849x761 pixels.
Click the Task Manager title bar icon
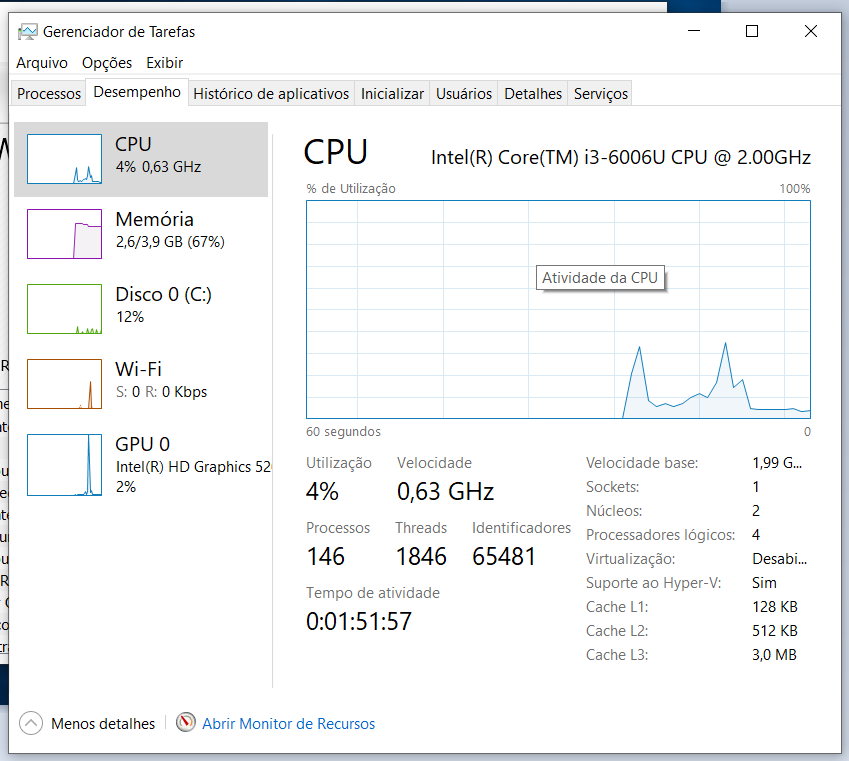point(27,32)
